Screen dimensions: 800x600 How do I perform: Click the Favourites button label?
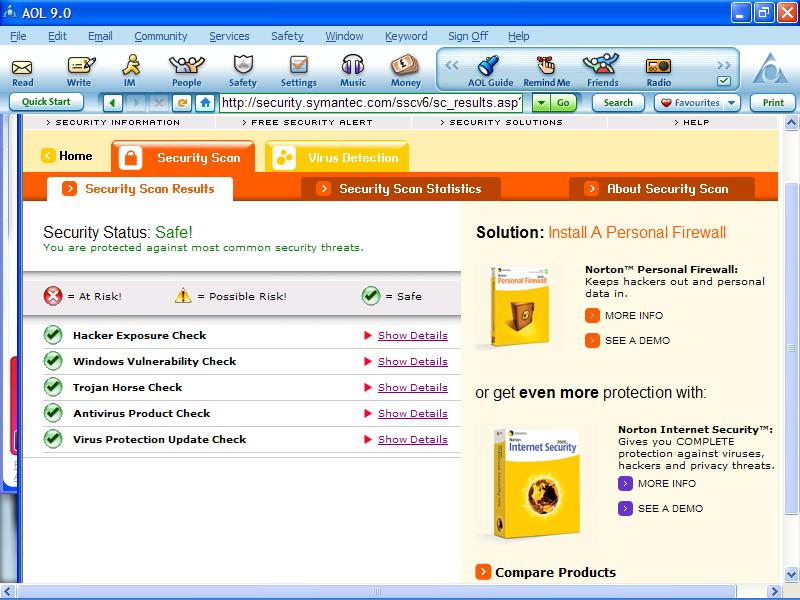tap(697, 103)
